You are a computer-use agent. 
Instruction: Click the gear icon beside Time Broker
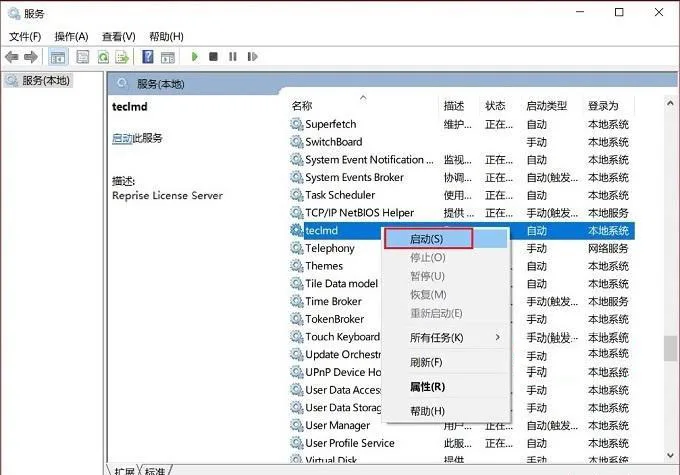pyautogui.click(x=297, y=301)
